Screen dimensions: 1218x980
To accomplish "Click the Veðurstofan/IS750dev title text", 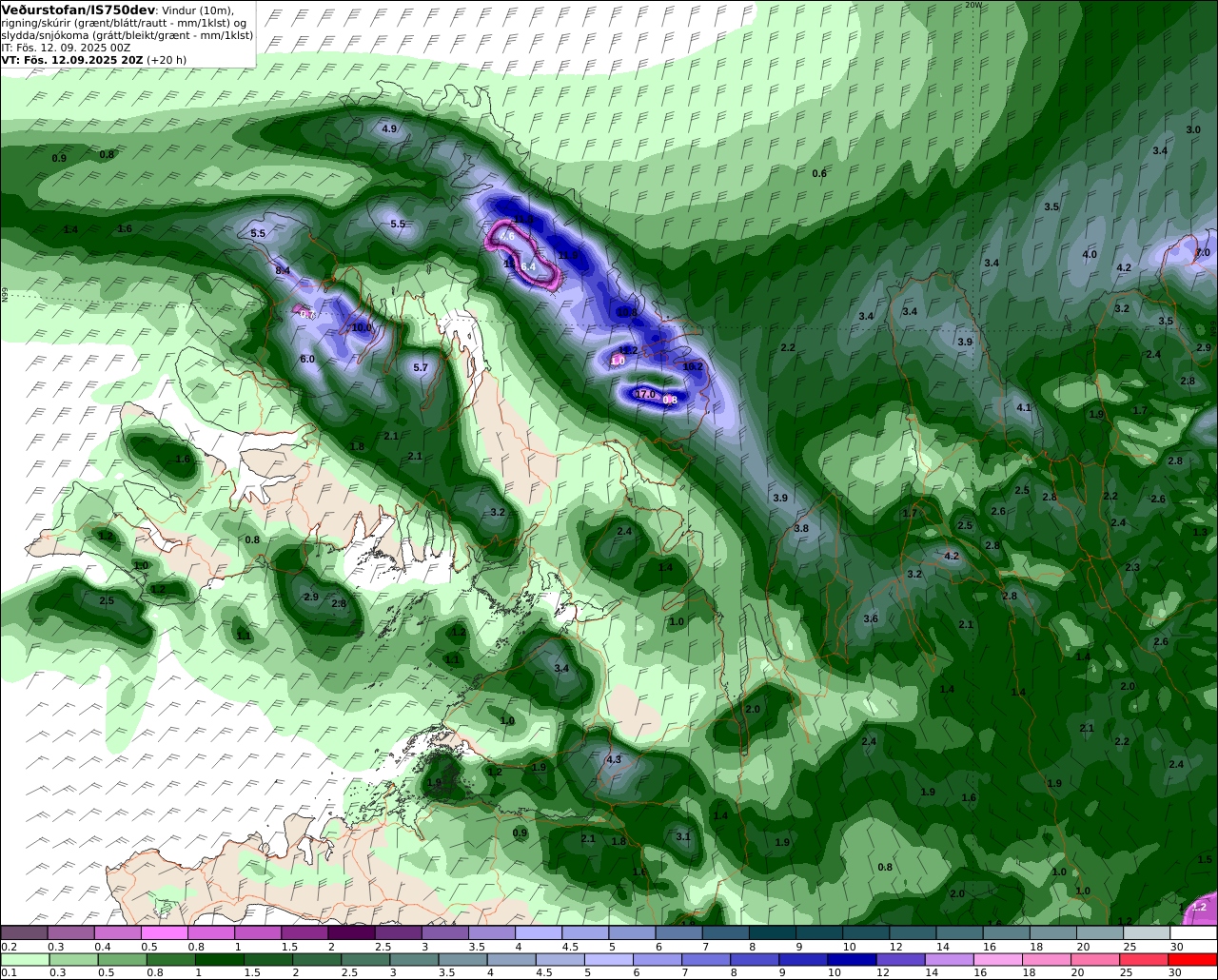I will 78,10.
